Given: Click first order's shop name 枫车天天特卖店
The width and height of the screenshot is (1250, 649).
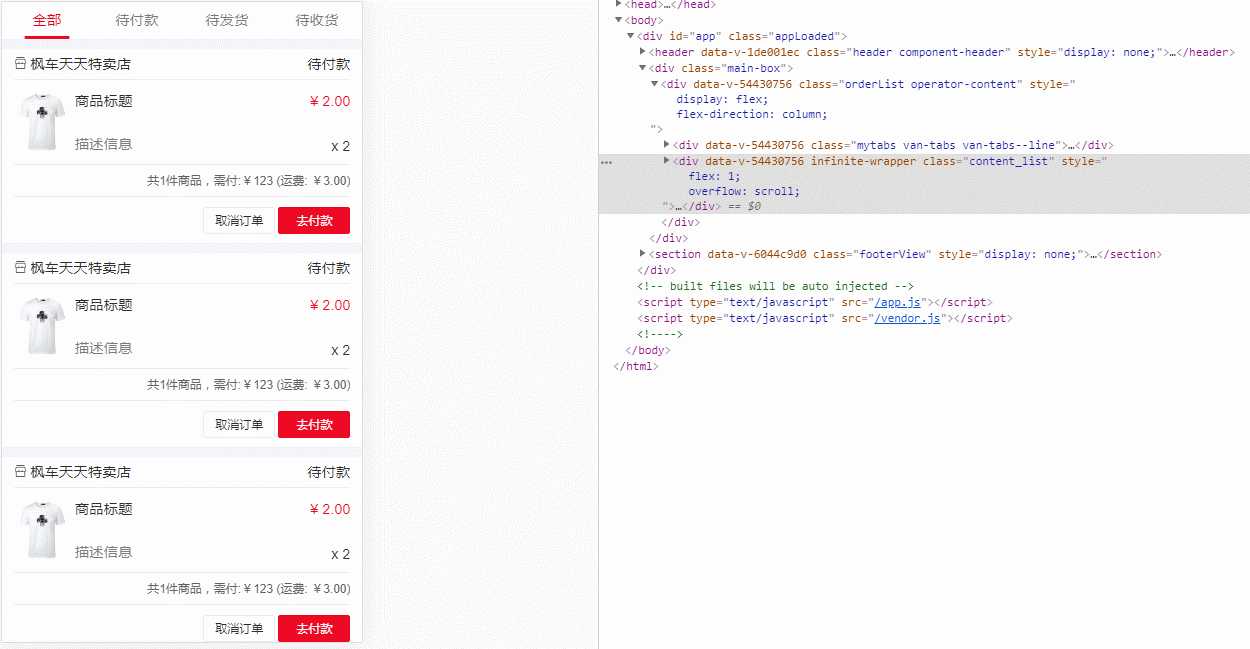Looking at the screenshot, I should click(80, 64).
